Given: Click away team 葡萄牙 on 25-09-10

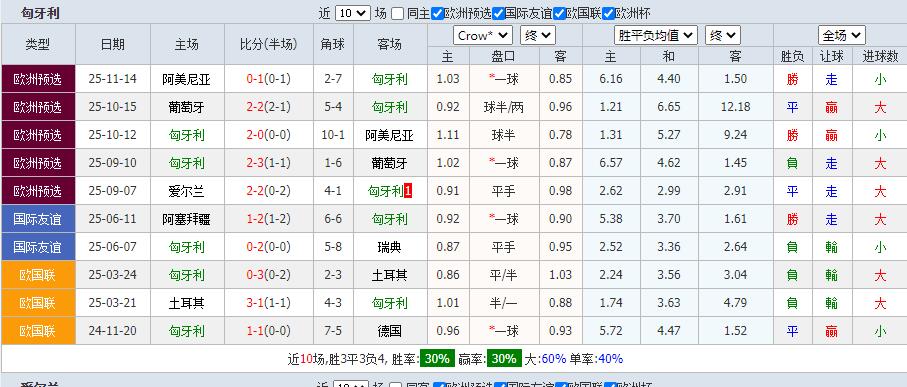Looking at the screenshot, I should point(389,163).
